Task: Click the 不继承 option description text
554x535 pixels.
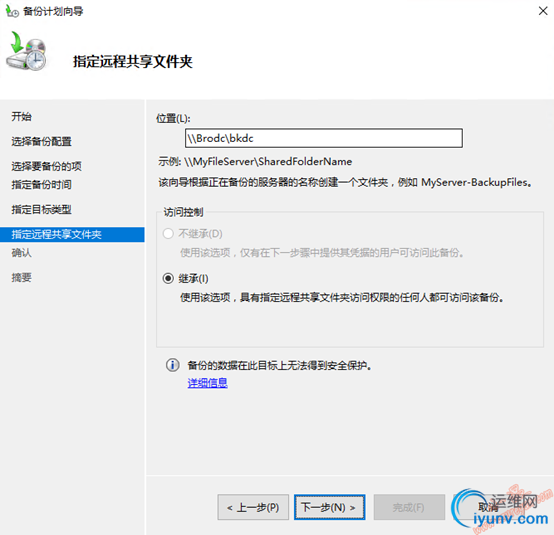Action: pos(322,253)
